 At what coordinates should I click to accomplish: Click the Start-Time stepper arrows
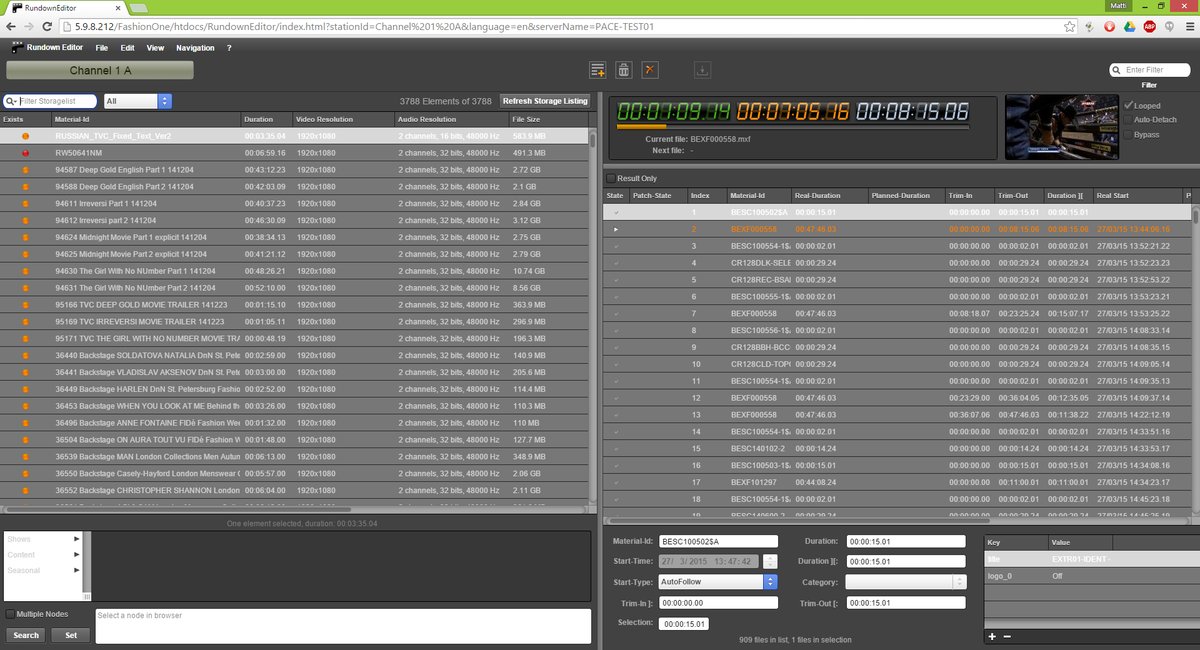[x=772, y=561]
